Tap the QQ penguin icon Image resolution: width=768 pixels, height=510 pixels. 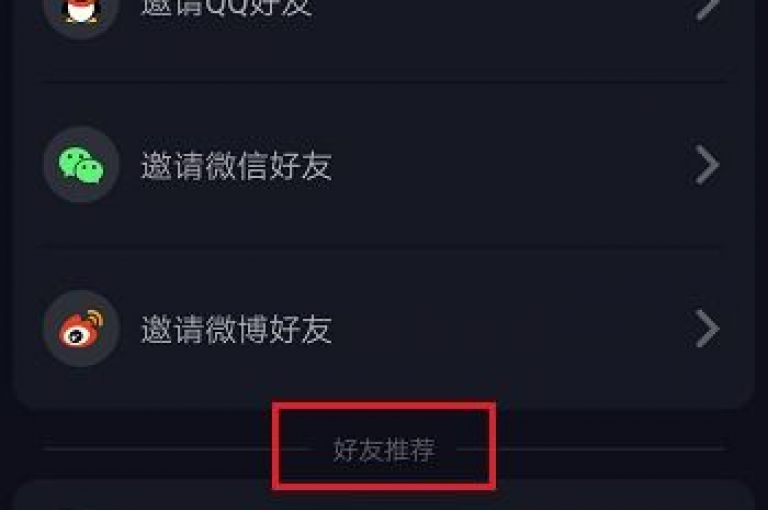tap(81, 10)
